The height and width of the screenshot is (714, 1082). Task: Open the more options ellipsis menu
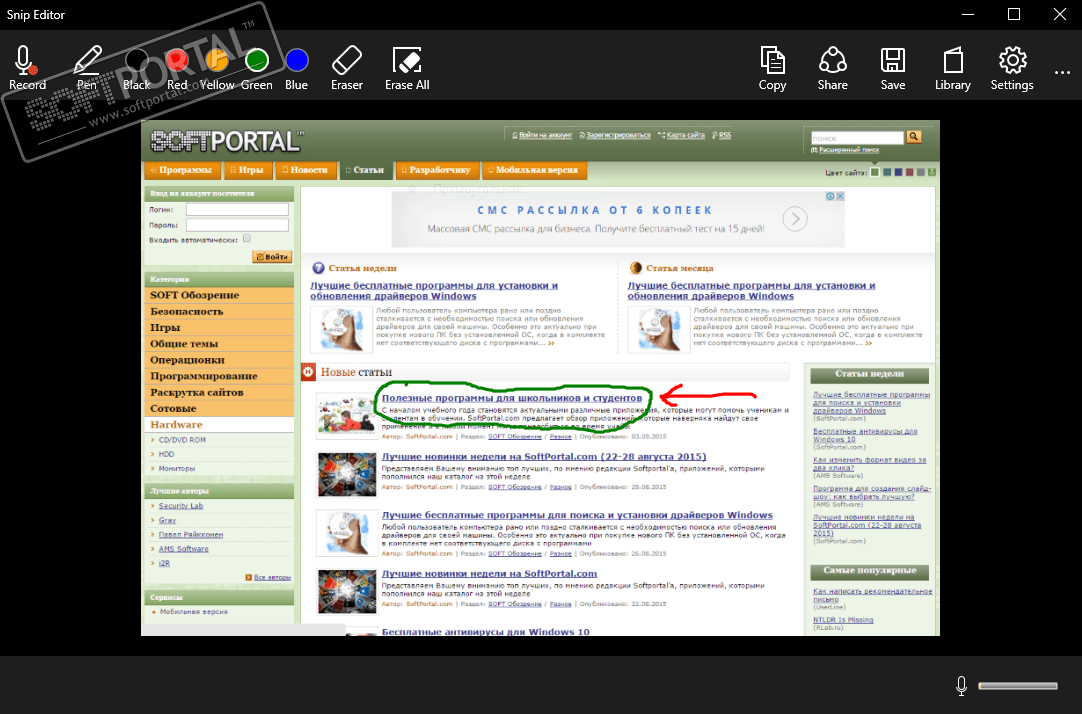1063,72
